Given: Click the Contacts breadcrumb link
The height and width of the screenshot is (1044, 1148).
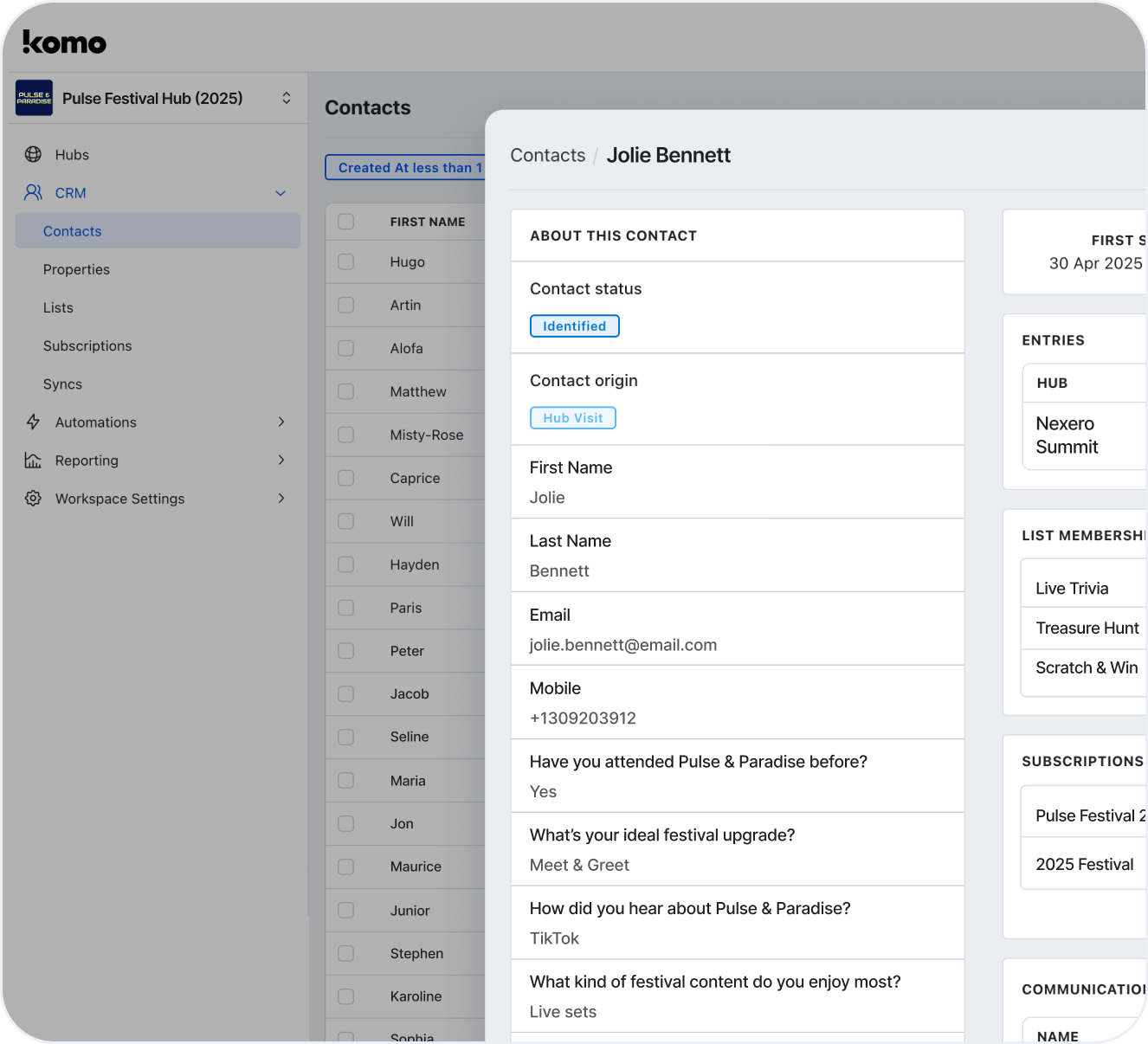Looking at the screenshot, I should pos(548,155).
